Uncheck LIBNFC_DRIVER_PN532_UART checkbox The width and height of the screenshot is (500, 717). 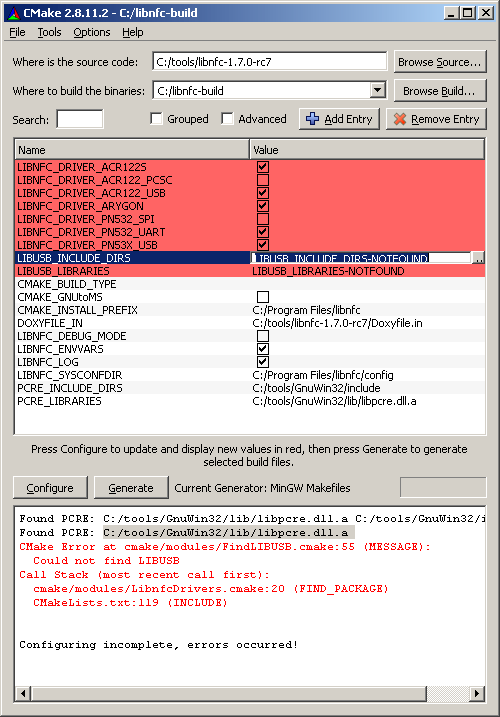(x=263, y=232)
